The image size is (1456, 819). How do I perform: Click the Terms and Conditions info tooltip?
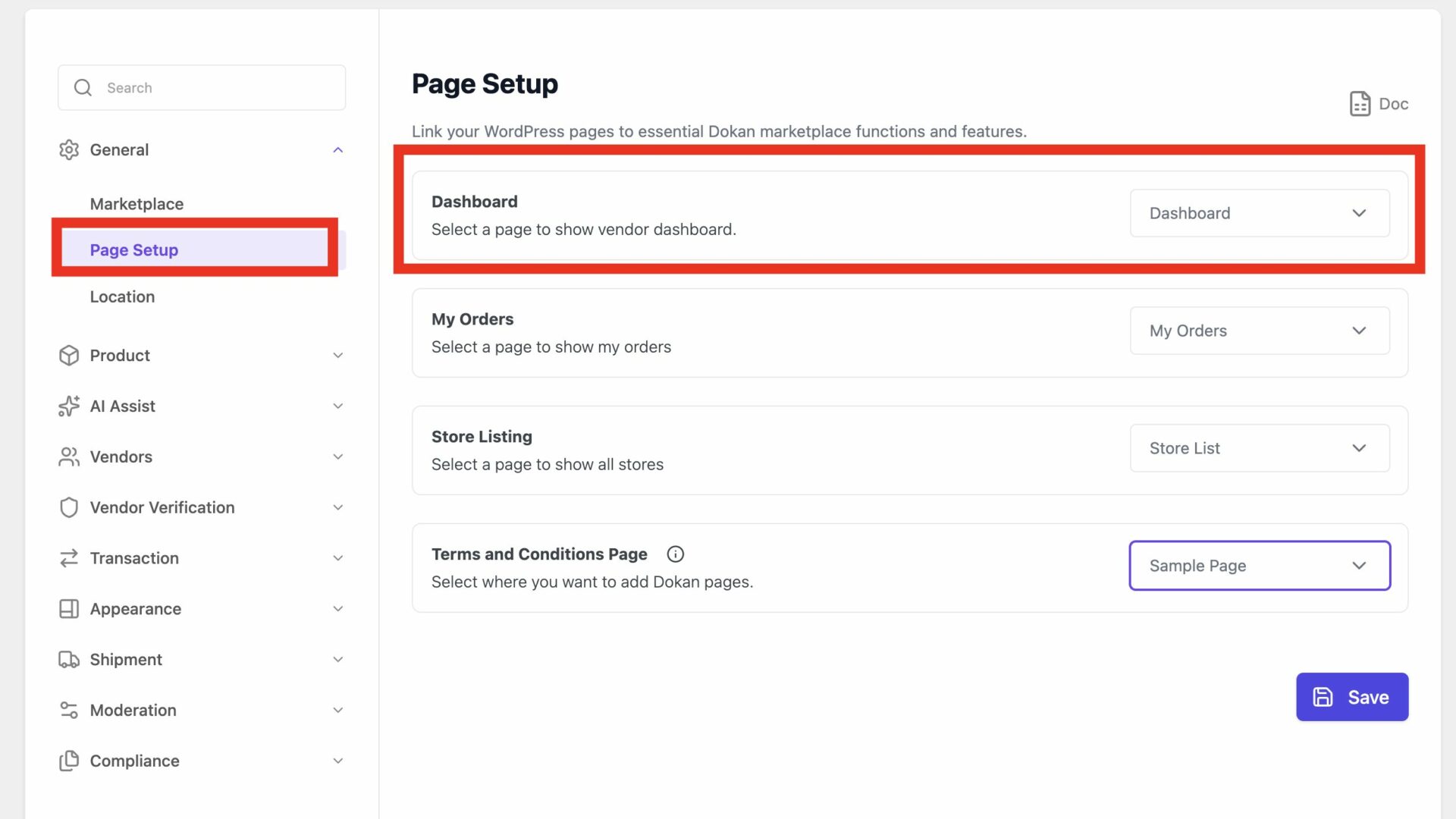[x=675, y=554]
